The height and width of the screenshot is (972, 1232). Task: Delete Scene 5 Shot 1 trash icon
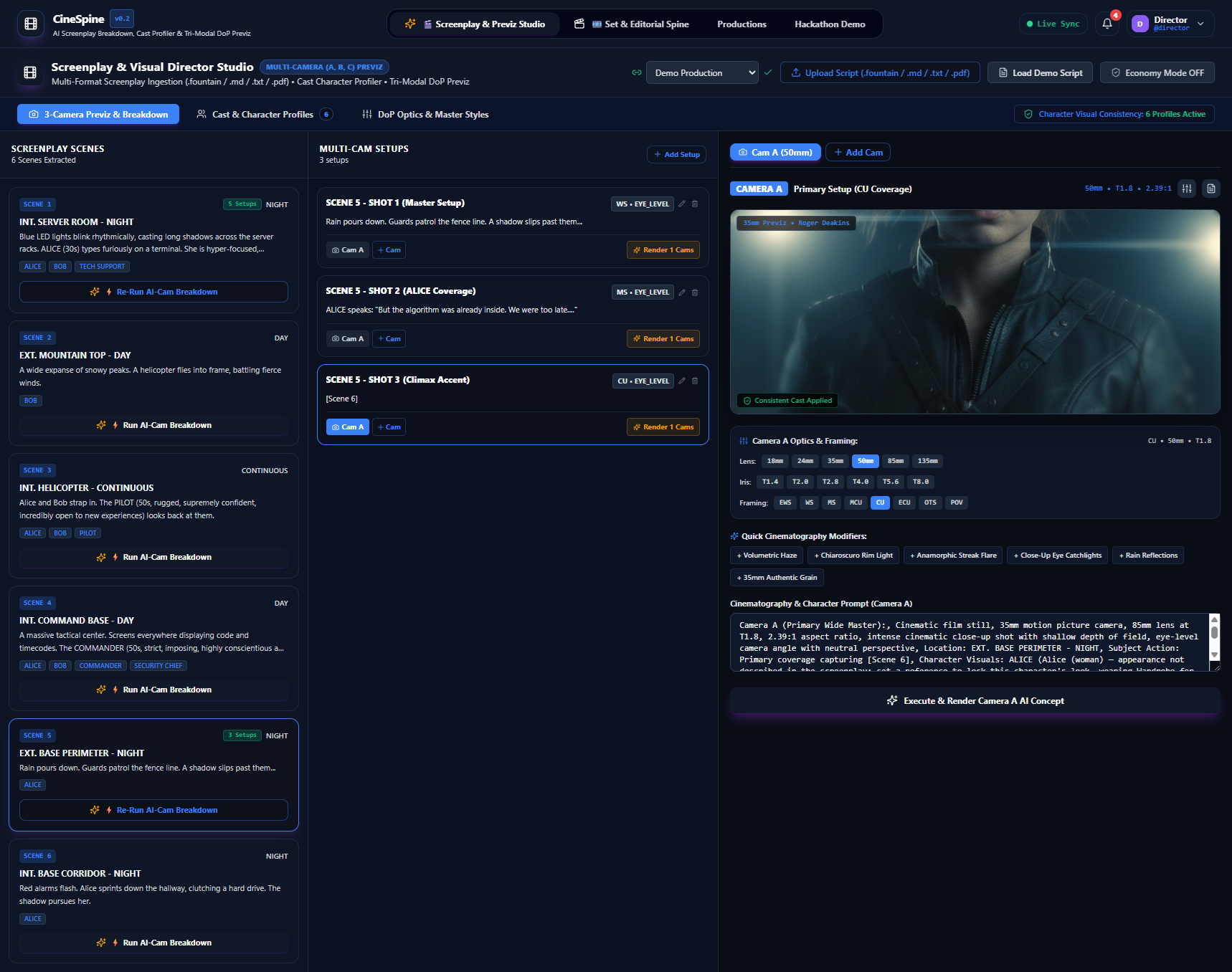(x=695, y=204)
